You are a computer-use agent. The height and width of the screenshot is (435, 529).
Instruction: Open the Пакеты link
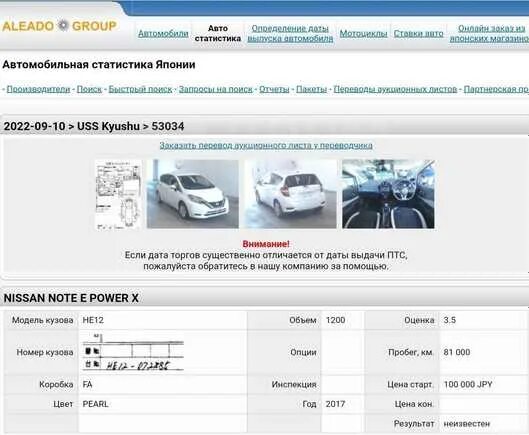pyautogui.click(x=311, y=89)
